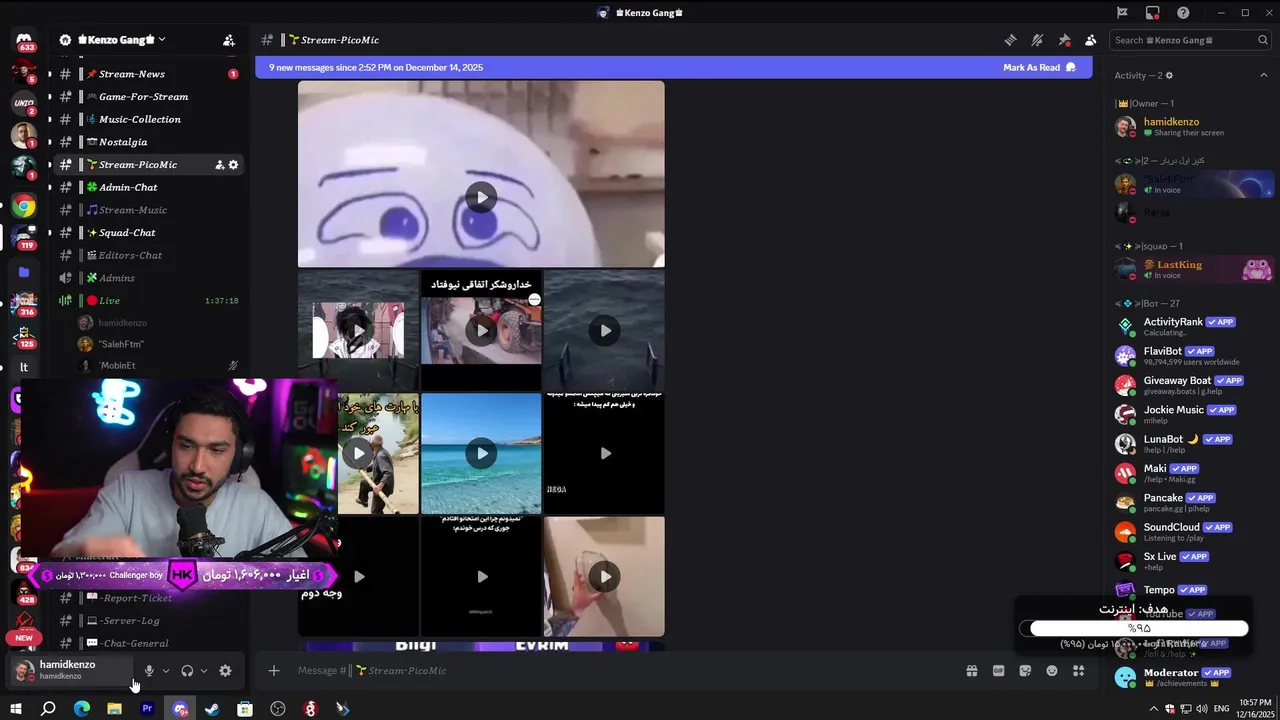The height and width of the screenshot is (720, 1280).
Task: Click the plus attachment button in message bar
Action: click(274, 671)
